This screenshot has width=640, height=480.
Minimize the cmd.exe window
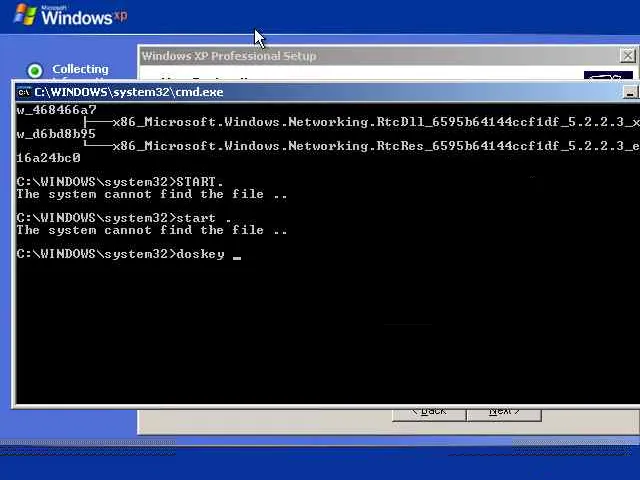pos(631,92)
